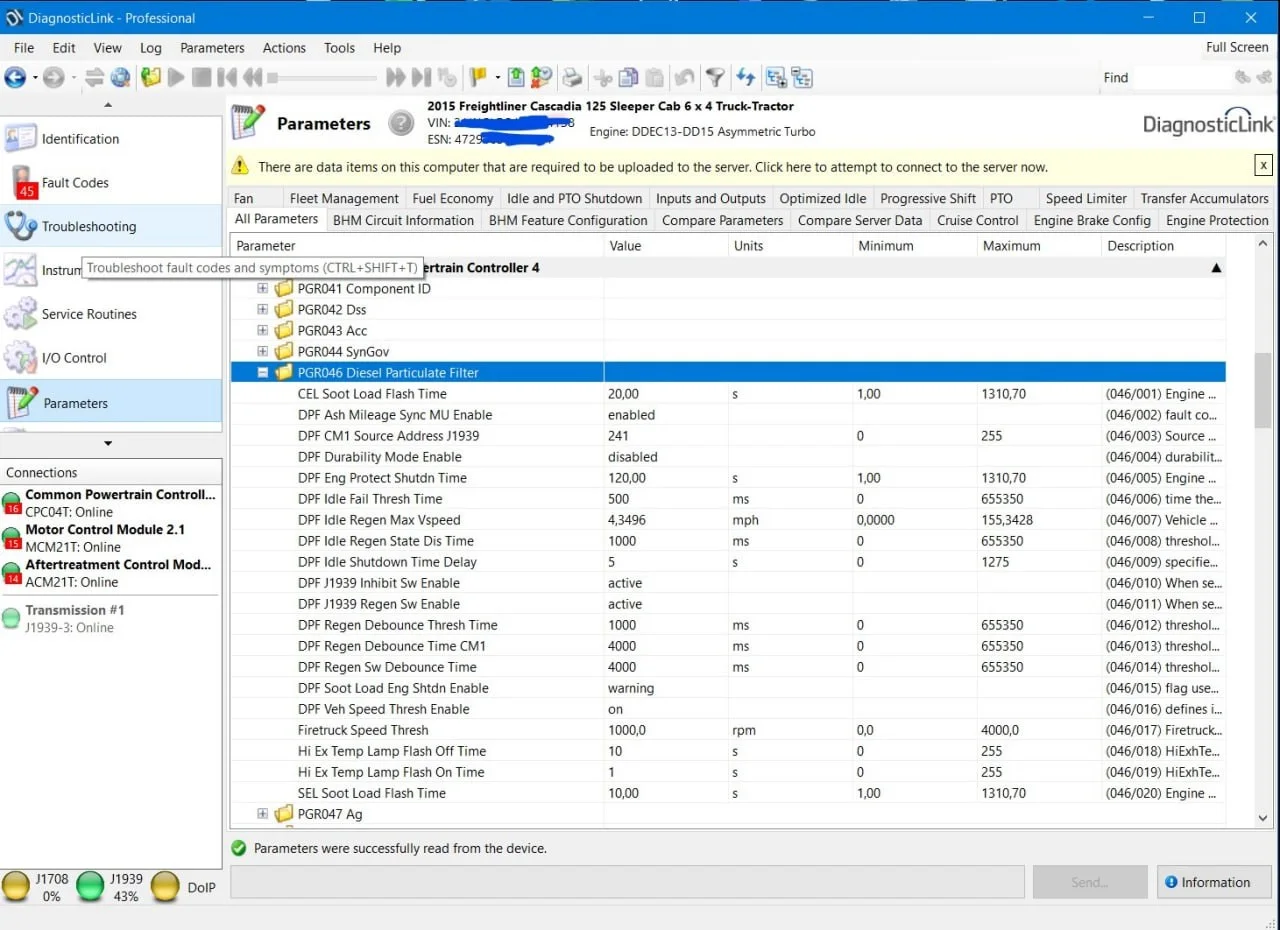
Task: Open the I/O Control sidebar item
Action: 73,358
